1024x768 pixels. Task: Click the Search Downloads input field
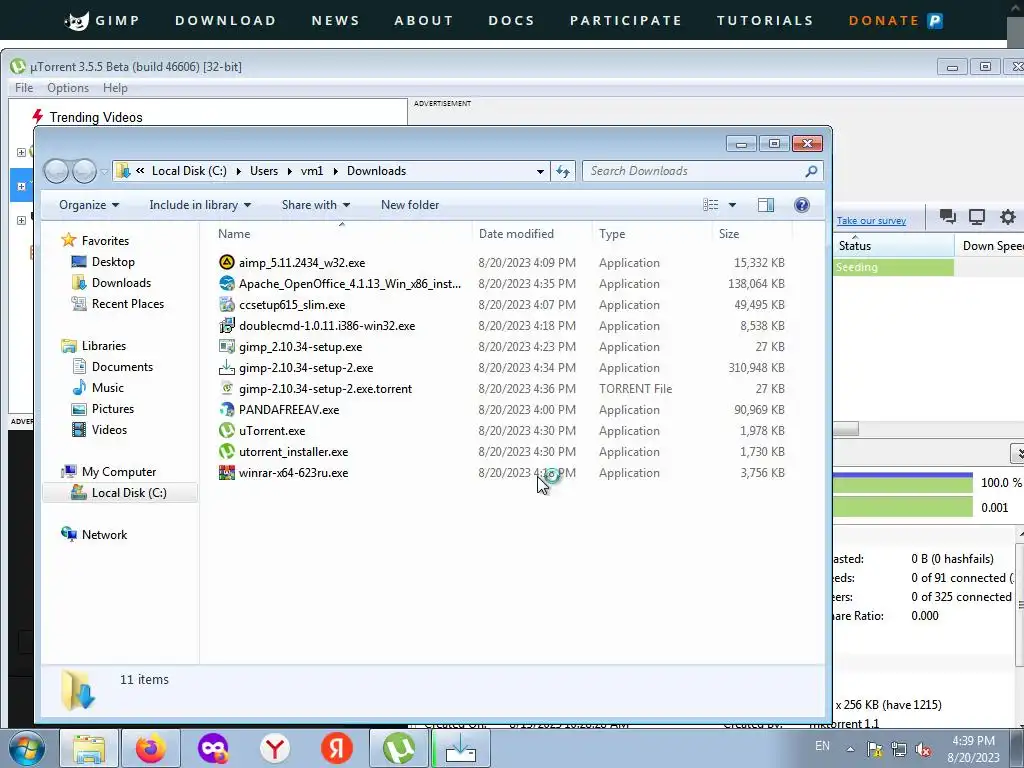tap(696, 171)
